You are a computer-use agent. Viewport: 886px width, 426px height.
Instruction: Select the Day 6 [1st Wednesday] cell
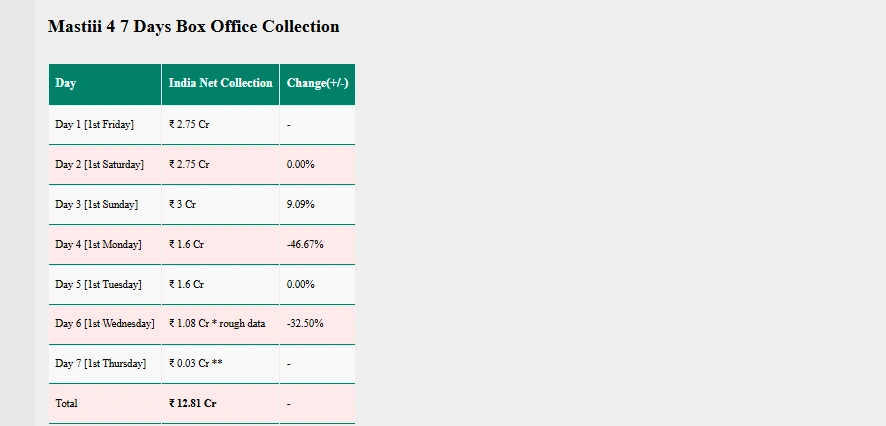click(104, 324)
